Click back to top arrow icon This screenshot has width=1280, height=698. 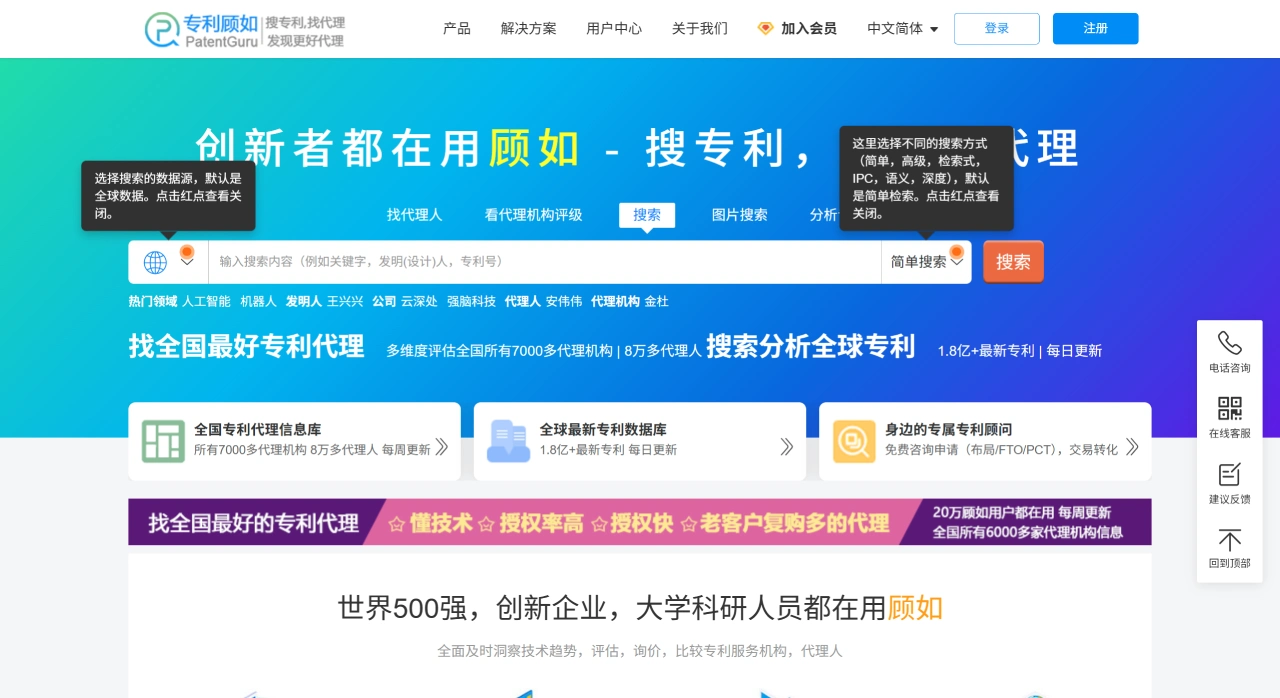1229,540
